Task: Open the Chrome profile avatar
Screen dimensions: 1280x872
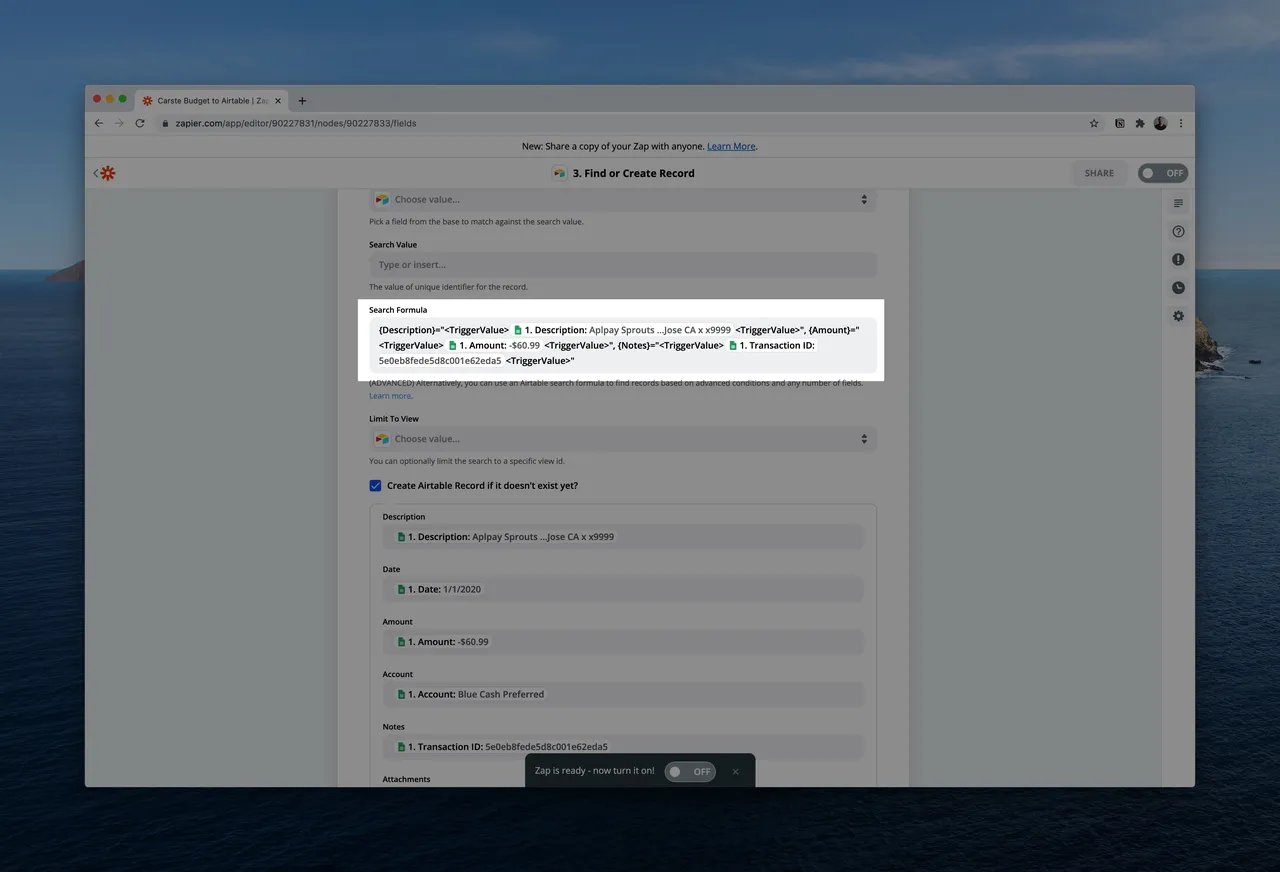Action: tap(1160, 123)
